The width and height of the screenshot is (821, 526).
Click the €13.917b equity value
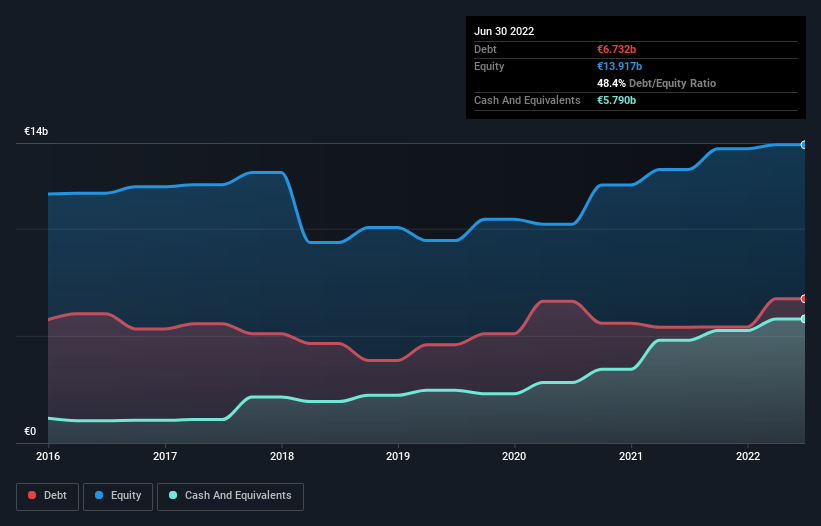point(619,66)
